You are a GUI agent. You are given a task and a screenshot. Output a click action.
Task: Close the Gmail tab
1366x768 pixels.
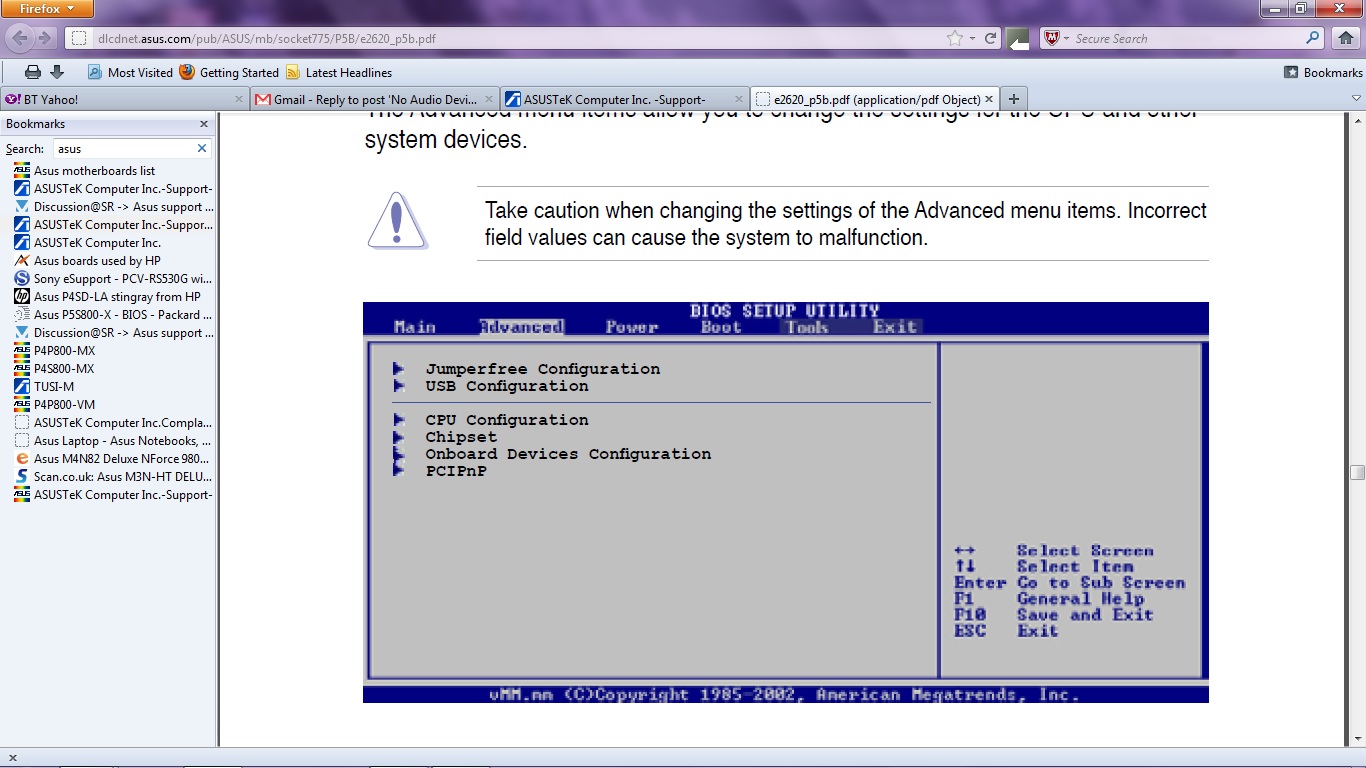point(489,99)
